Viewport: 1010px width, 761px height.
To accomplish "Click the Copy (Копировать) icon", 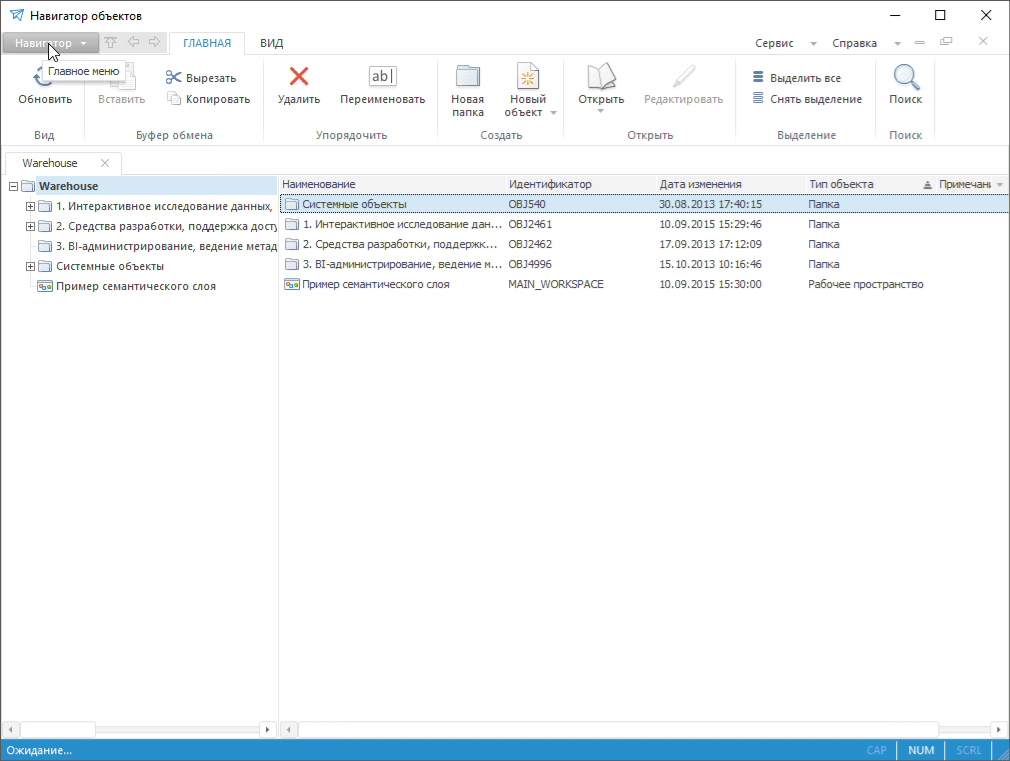I will click(x=174, y=99).
